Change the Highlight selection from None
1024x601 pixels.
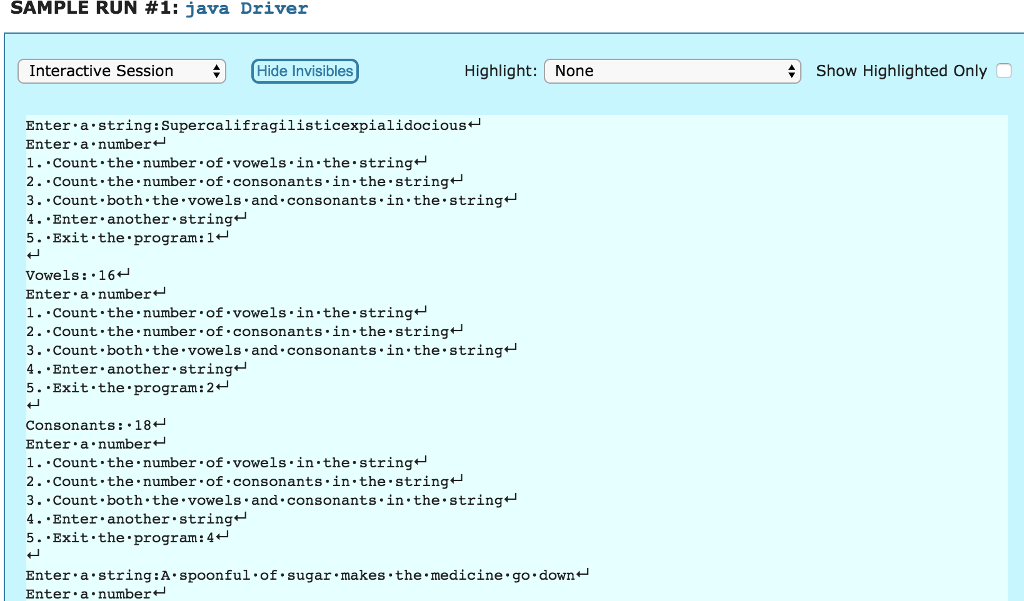[672, 71]
